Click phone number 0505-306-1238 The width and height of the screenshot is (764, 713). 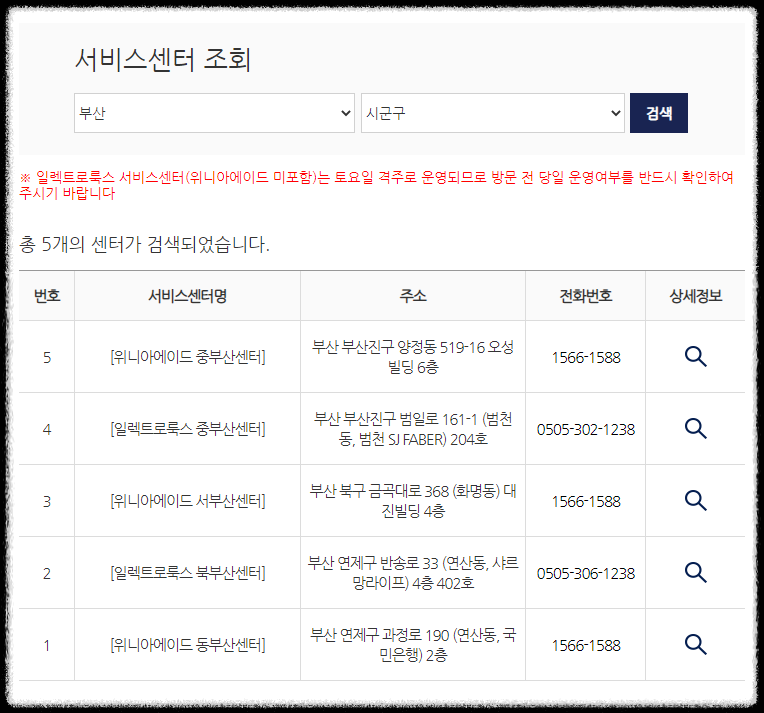pyautogui.click(x=586, y=573)
